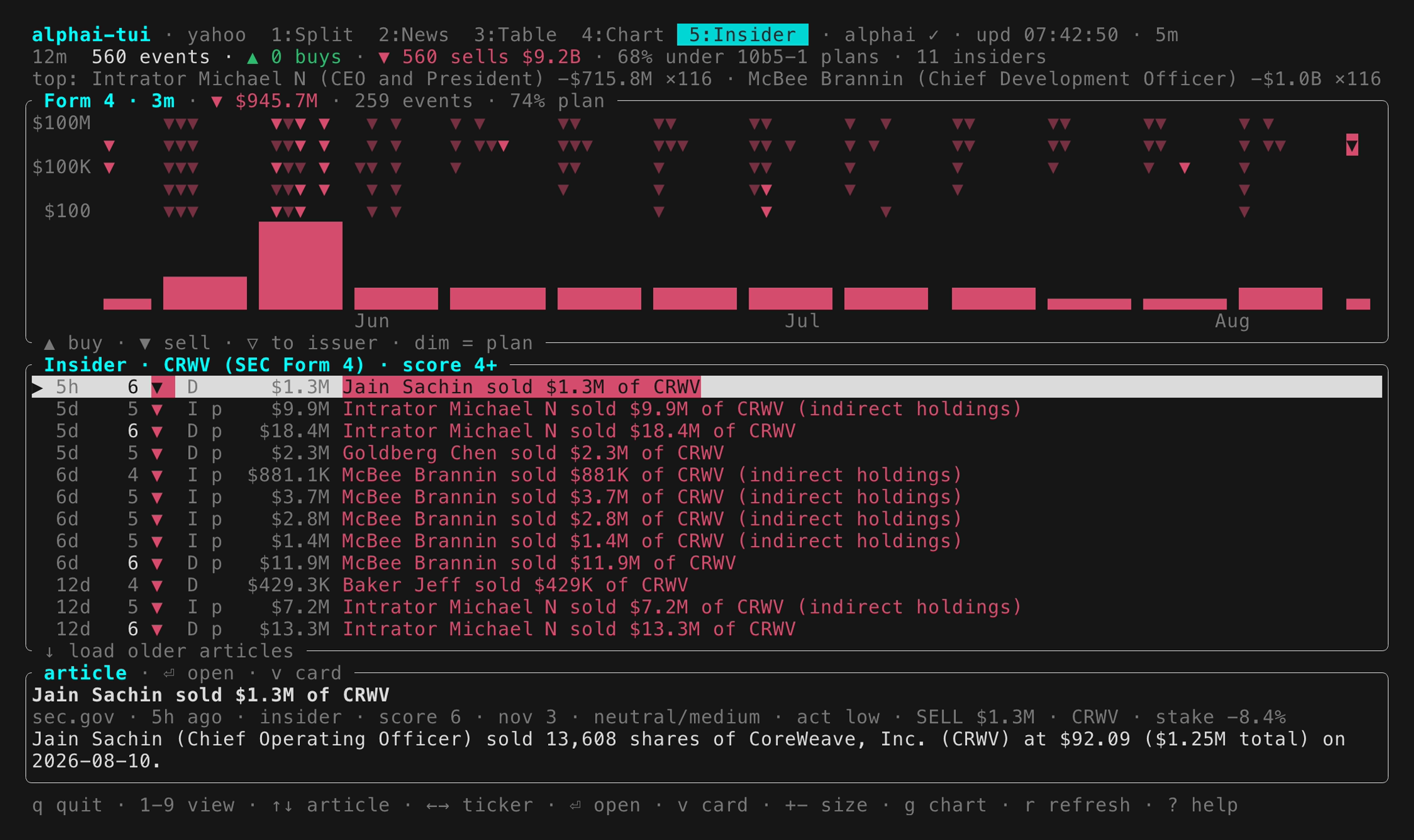Click the buy triangle in the chart legend
1414x840 pixels.
pyautogui.click(x=50, y=344)
